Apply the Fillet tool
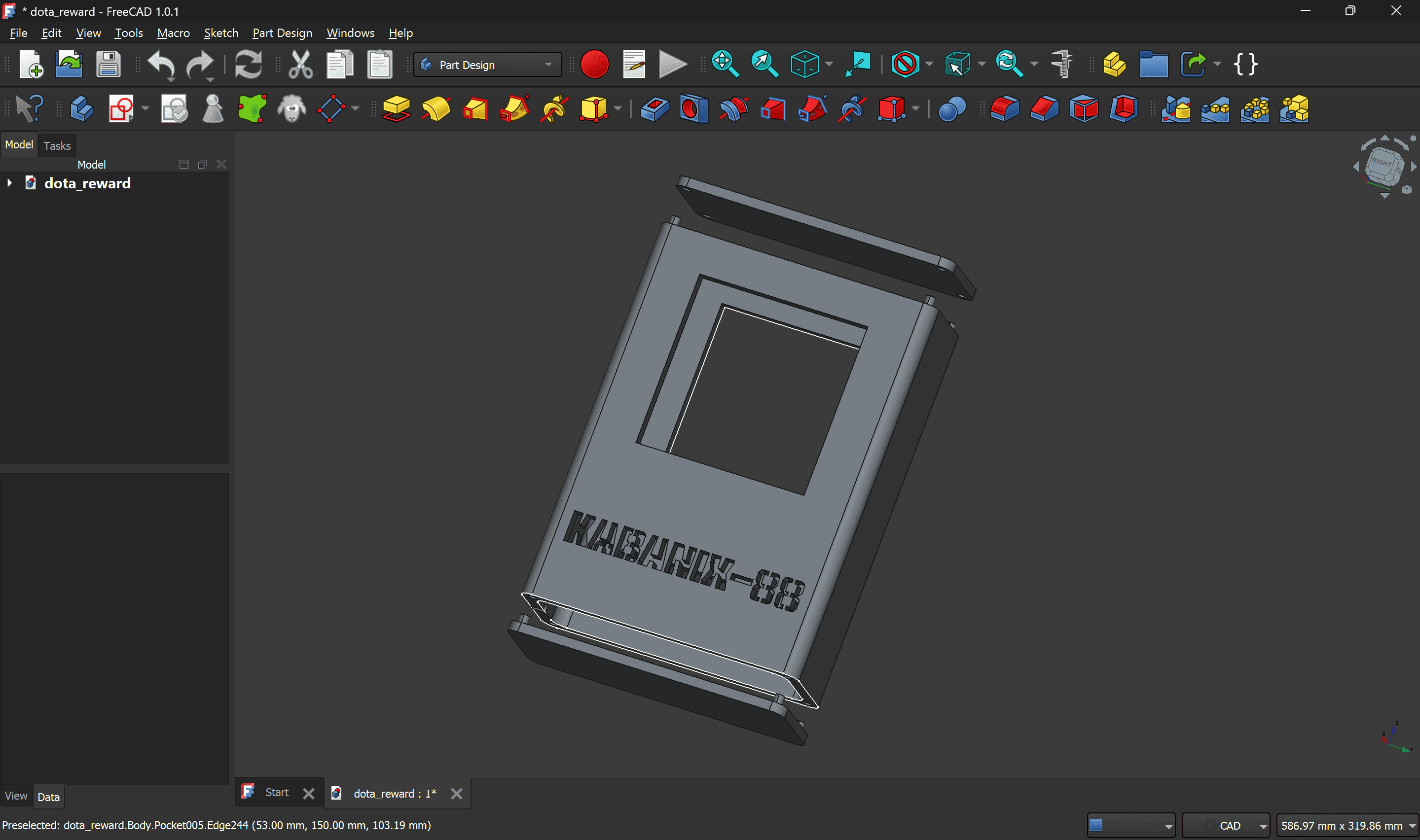1420x840 pixels. (x=1005, y=108)
